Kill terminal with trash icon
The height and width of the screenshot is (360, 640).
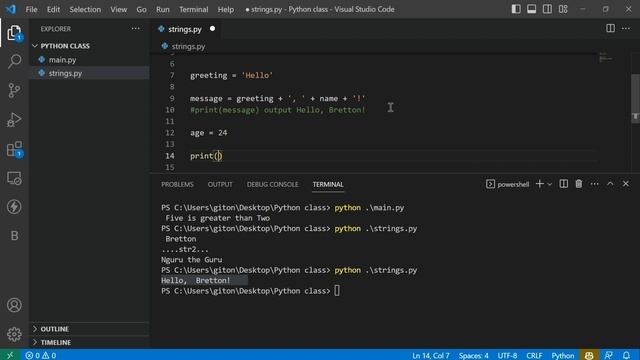579,184
